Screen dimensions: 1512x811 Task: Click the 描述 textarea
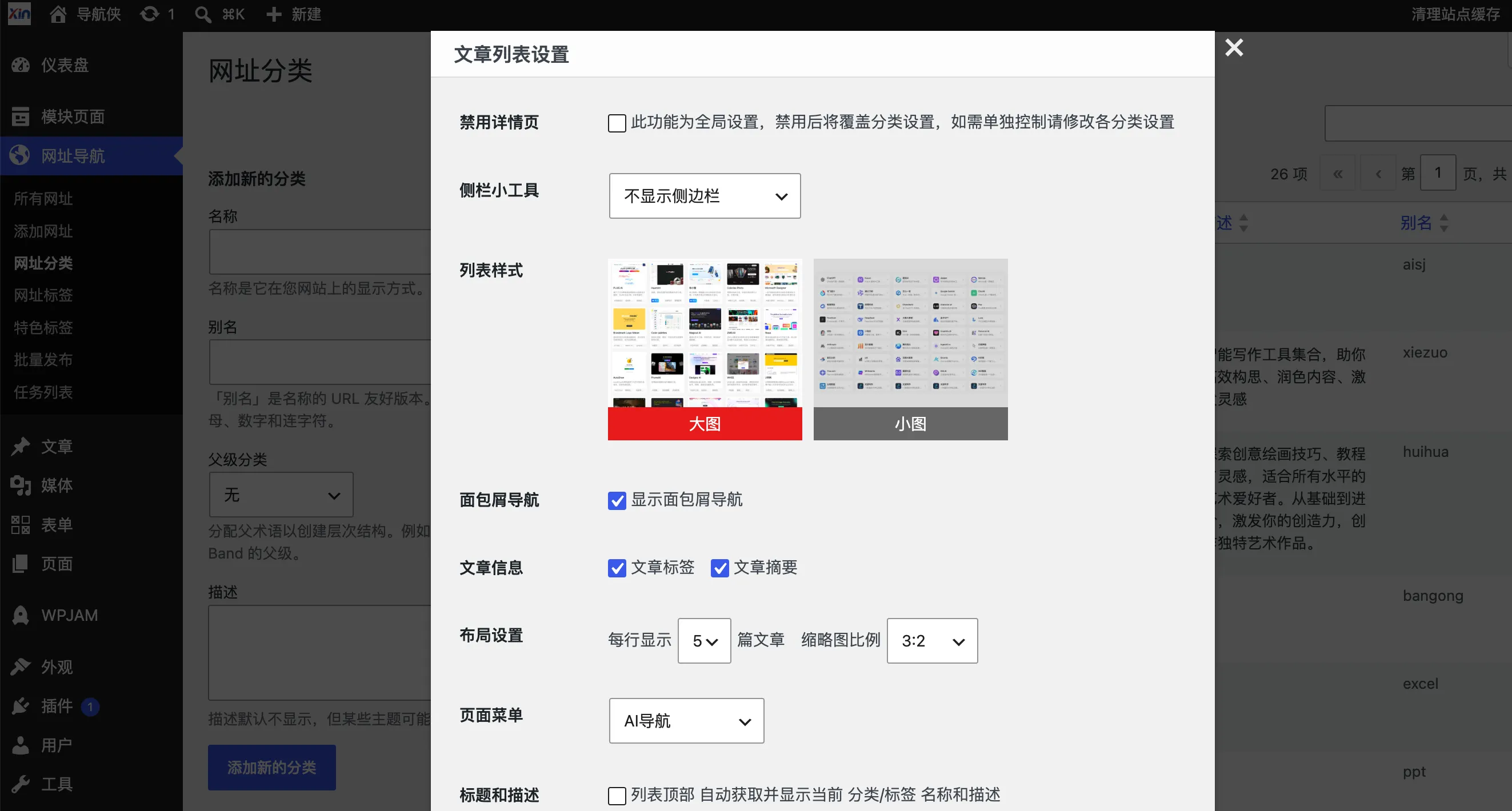(x=321, y=653)
